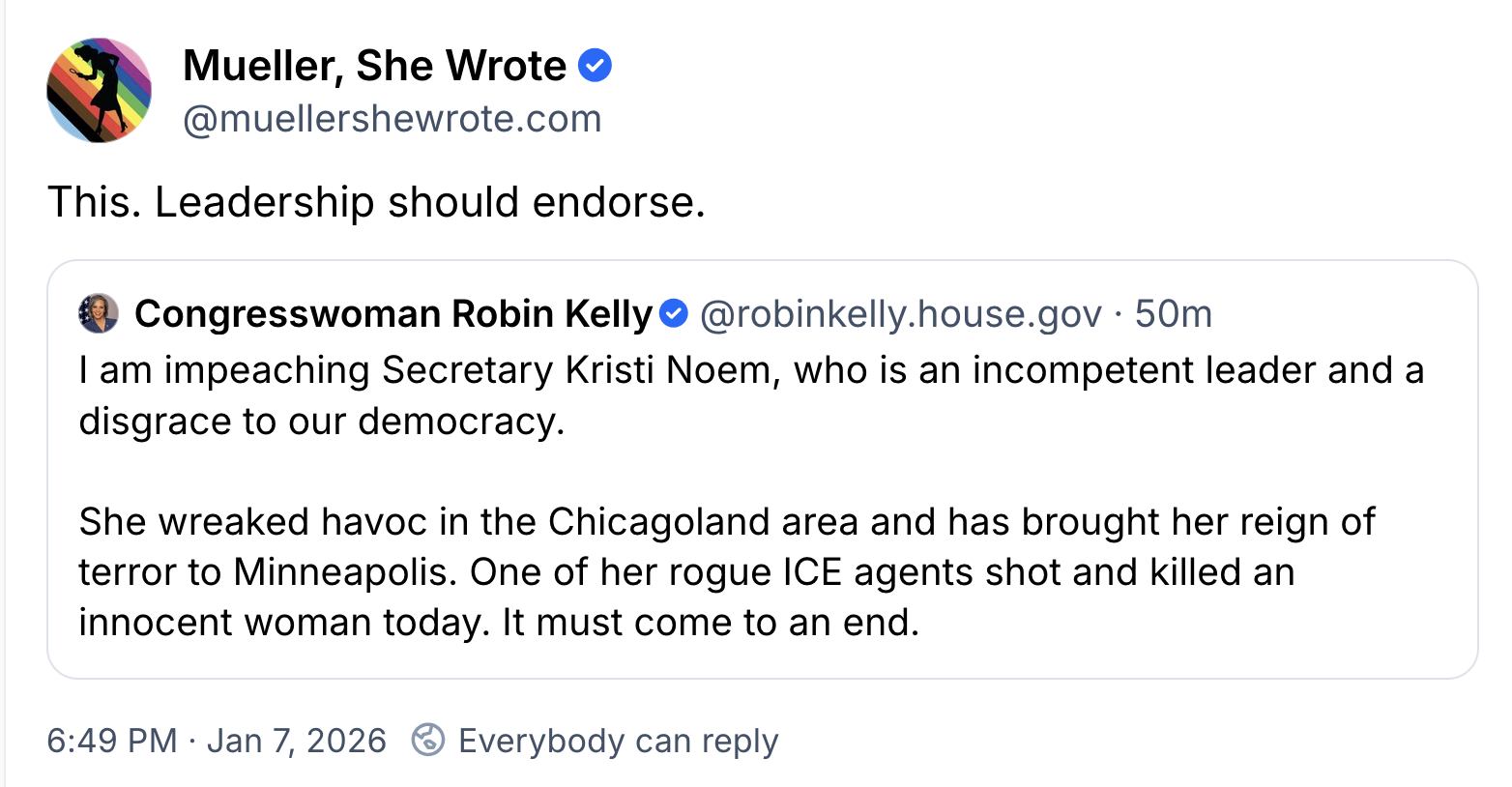Open Robin Kelly's small profile photo
Image resolution: width=1512 pixels, height=787 pixels.
point(99,314)
